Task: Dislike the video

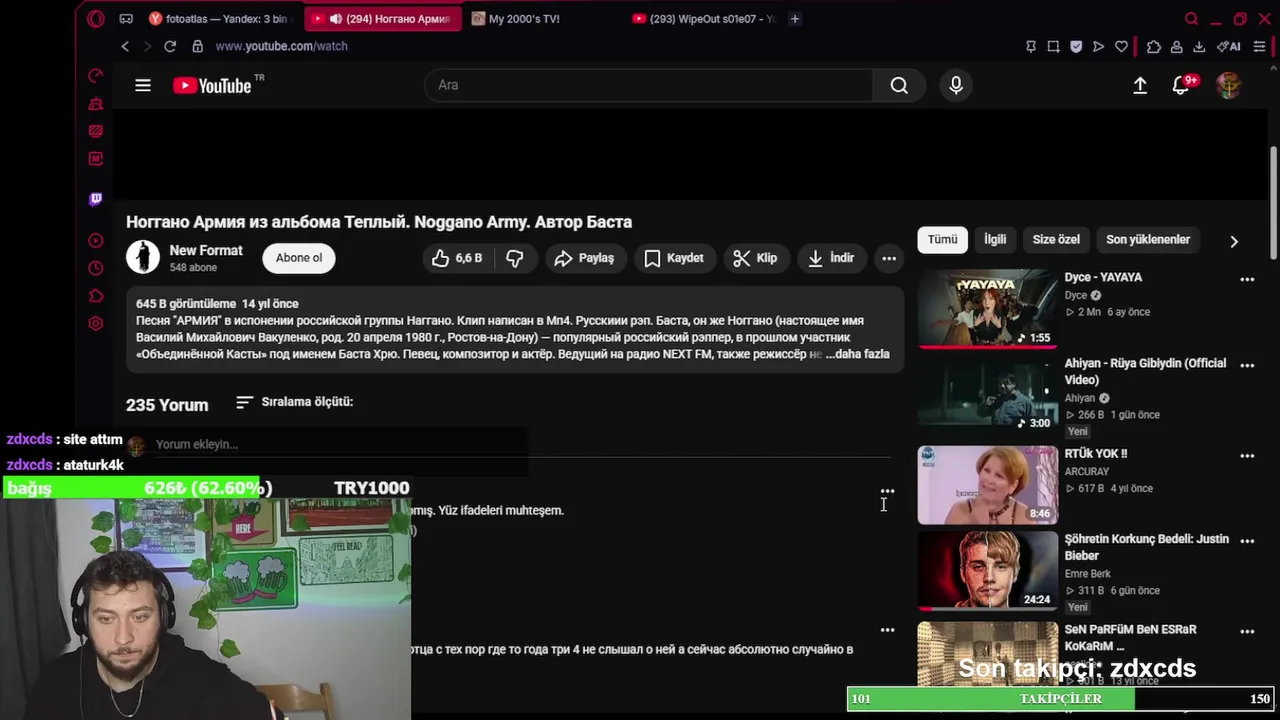Action: [515, 258]
